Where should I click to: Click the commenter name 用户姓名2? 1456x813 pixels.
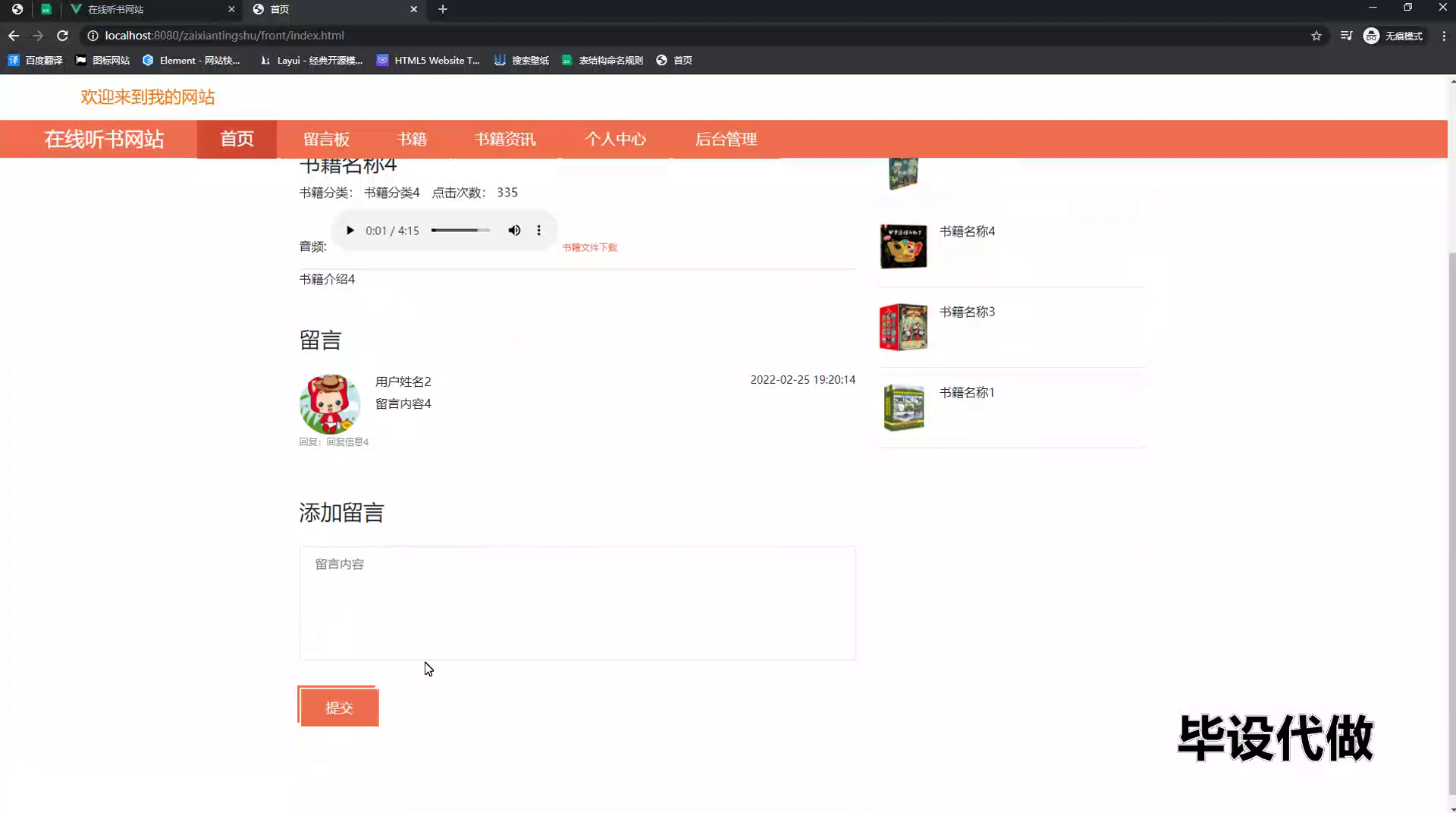[x=403, y=381]
